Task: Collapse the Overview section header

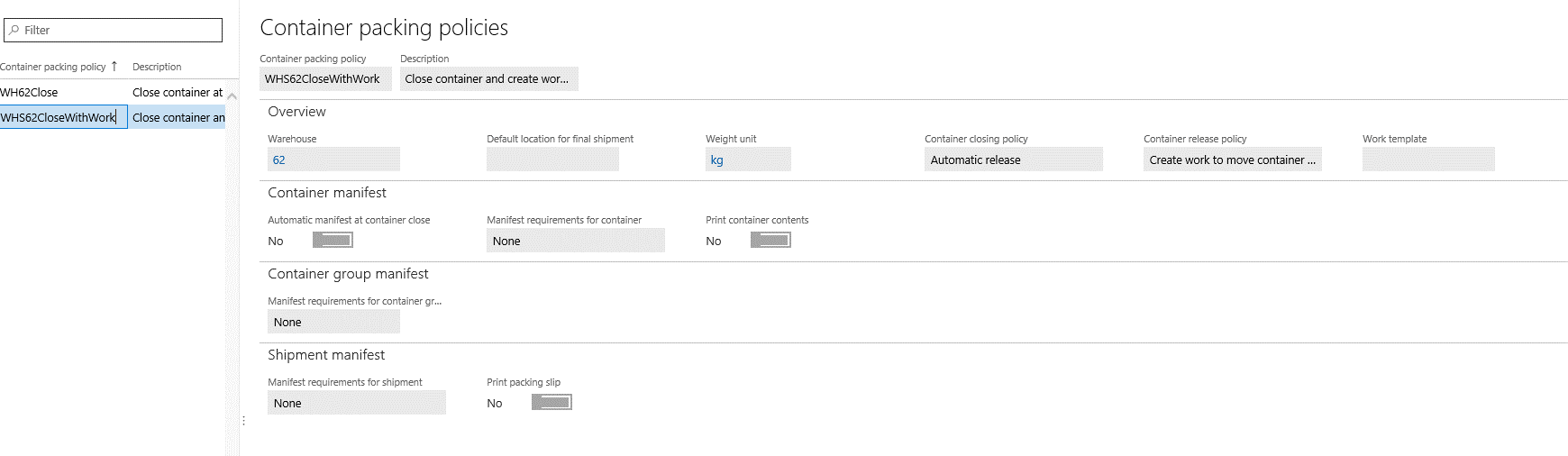Action: 297,112
